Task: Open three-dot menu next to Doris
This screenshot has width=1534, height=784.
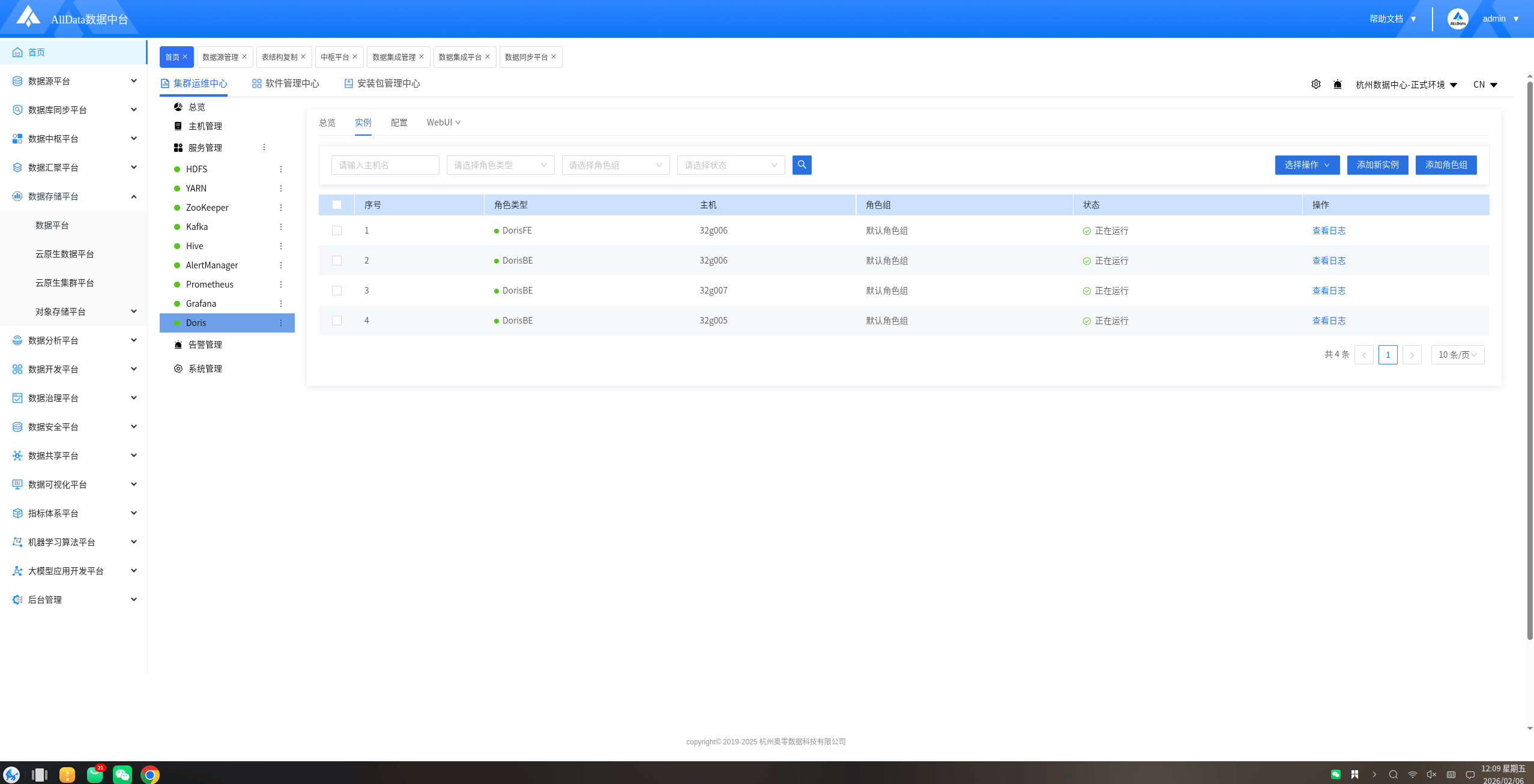Action: (280, 323)
